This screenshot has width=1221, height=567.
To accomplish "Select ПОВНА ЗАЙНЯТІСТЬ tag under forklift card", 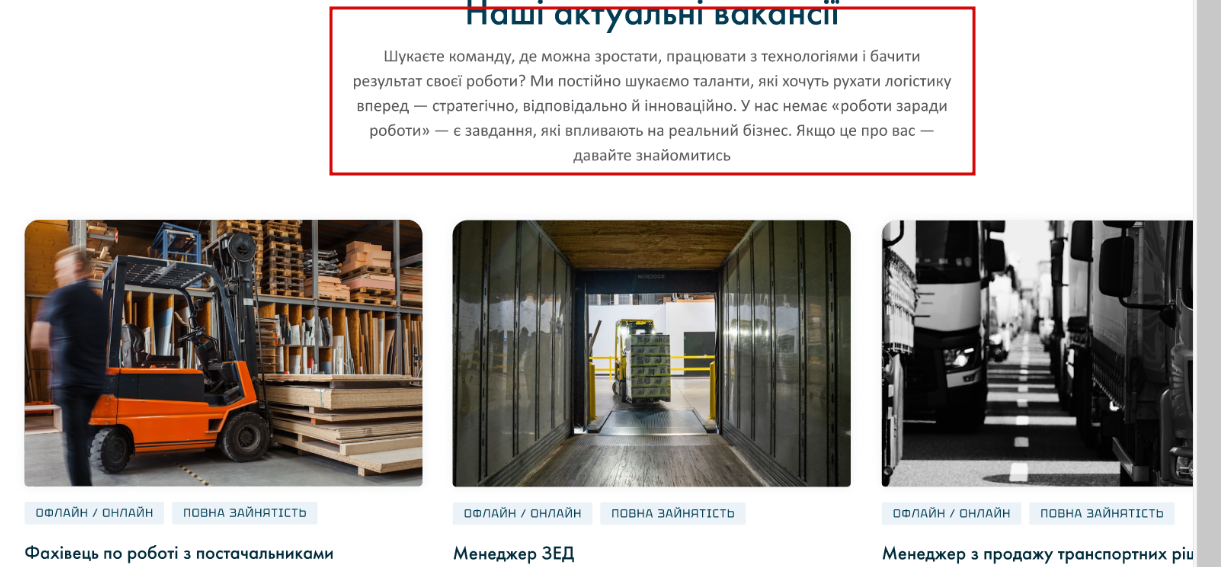I will tap(244, 513).
